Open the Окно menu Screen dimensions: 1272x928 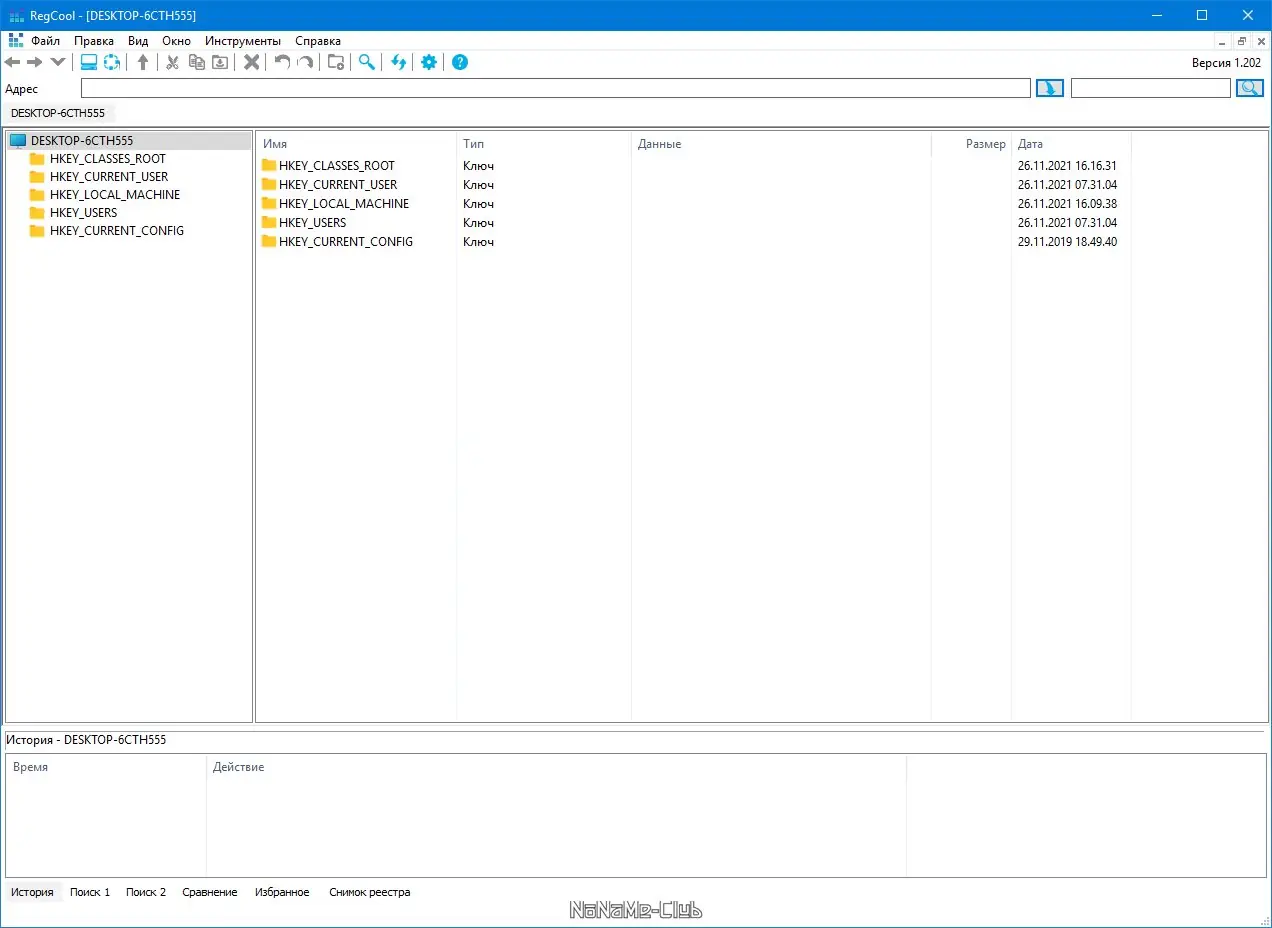click(x=176, y=41)
